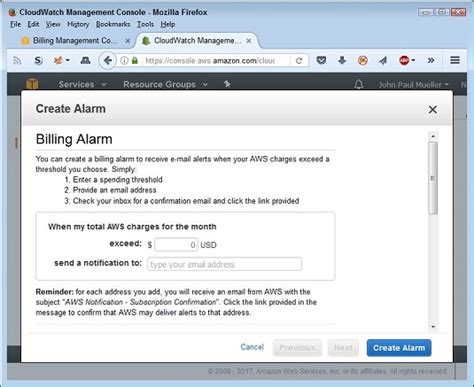Click the address bar URL

point(210,61)
